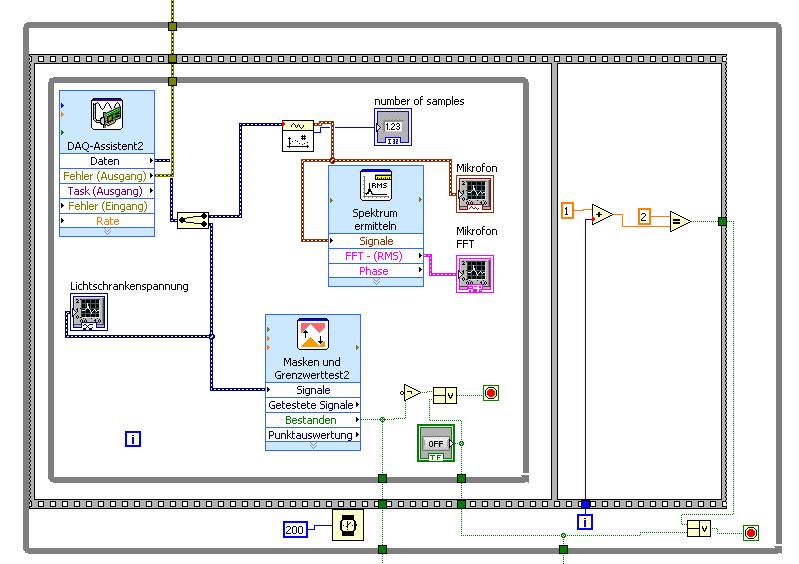The width and height of the screenshot is (799, 564).
Task: Select the yellow error tunnel on sequence frame top
Action: click(x=172, y=59)
